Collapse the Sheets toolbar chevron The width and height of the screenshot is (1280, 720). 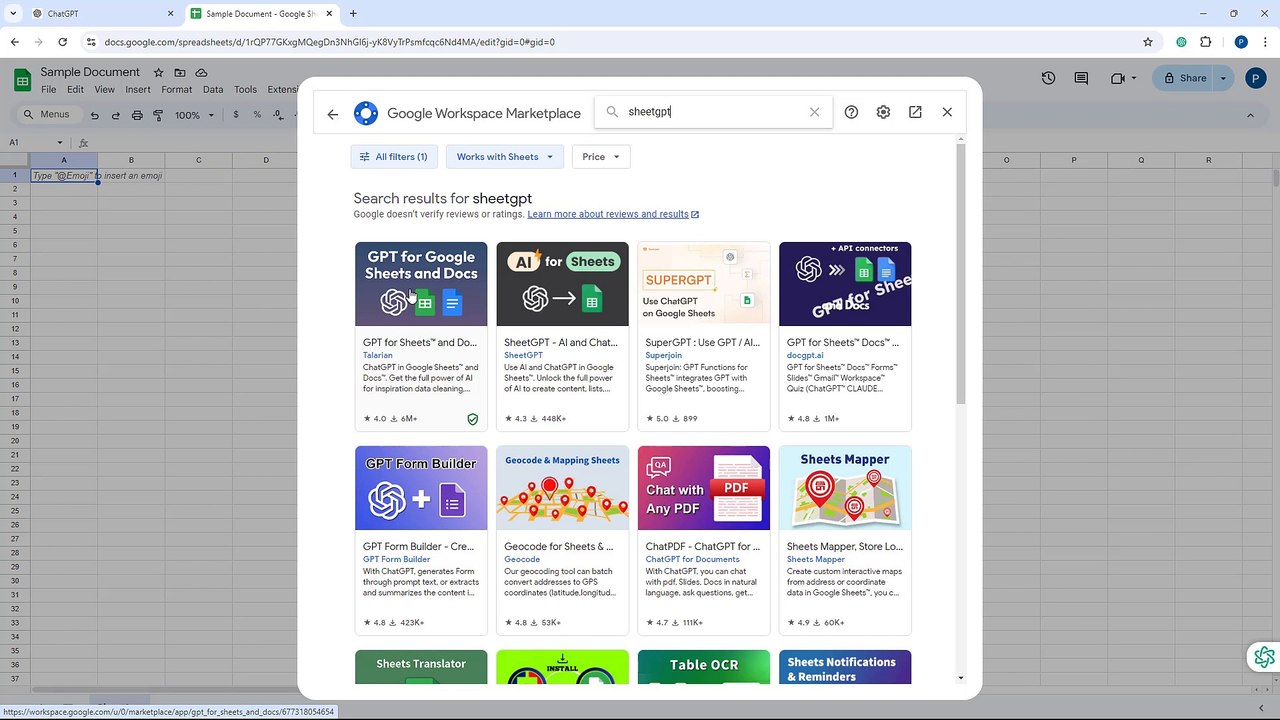click(x=1250, y=115)
